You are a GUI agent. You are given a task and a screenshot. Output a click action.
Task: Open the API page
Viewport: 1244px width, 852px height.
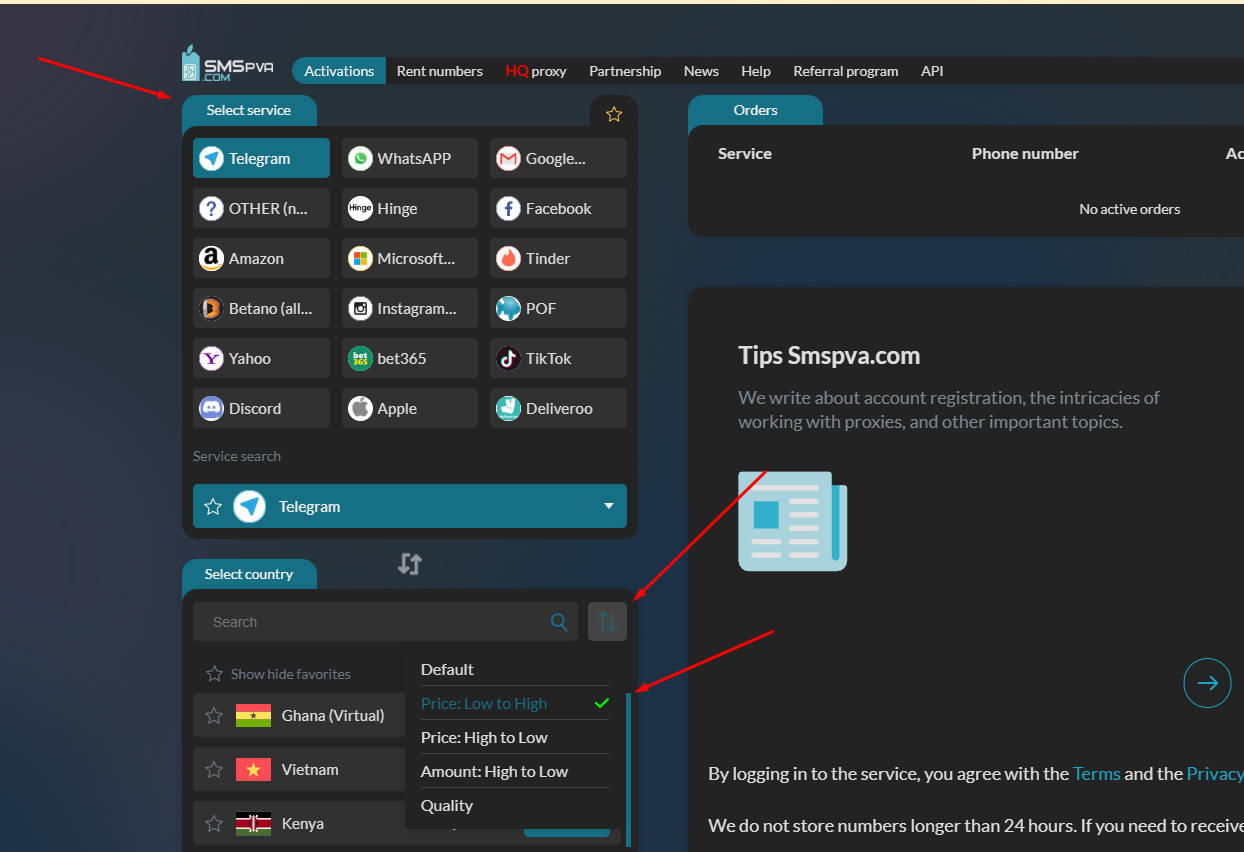932,71
